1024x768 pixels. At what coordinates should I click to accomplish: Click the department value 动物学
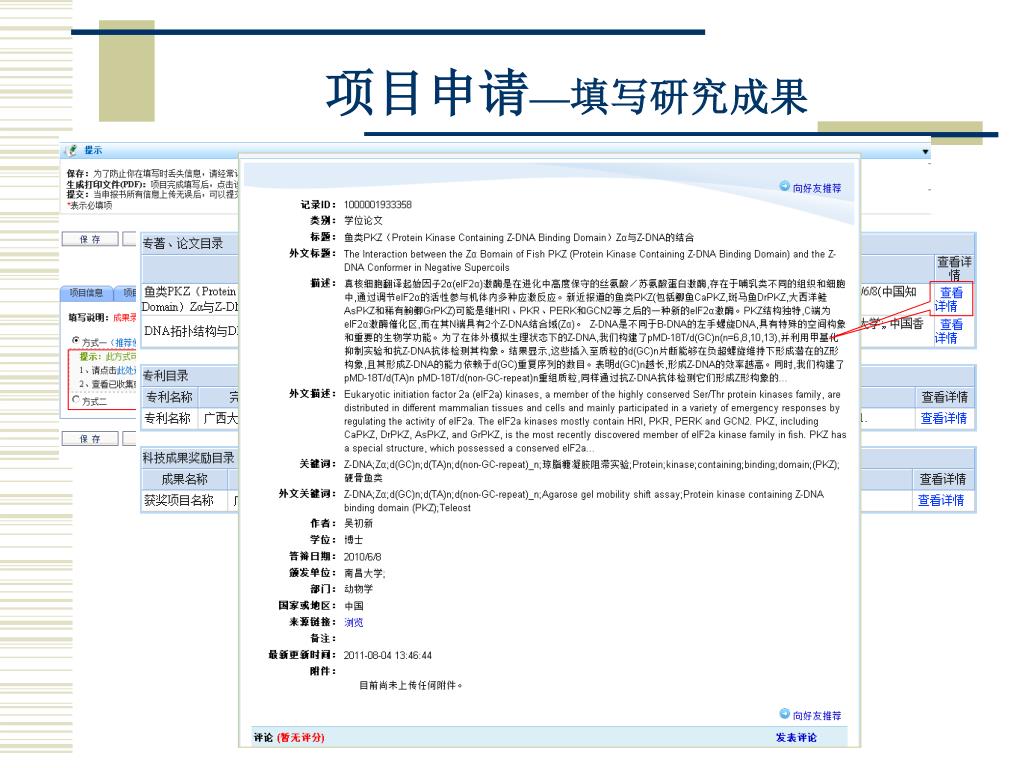point(359,589)
